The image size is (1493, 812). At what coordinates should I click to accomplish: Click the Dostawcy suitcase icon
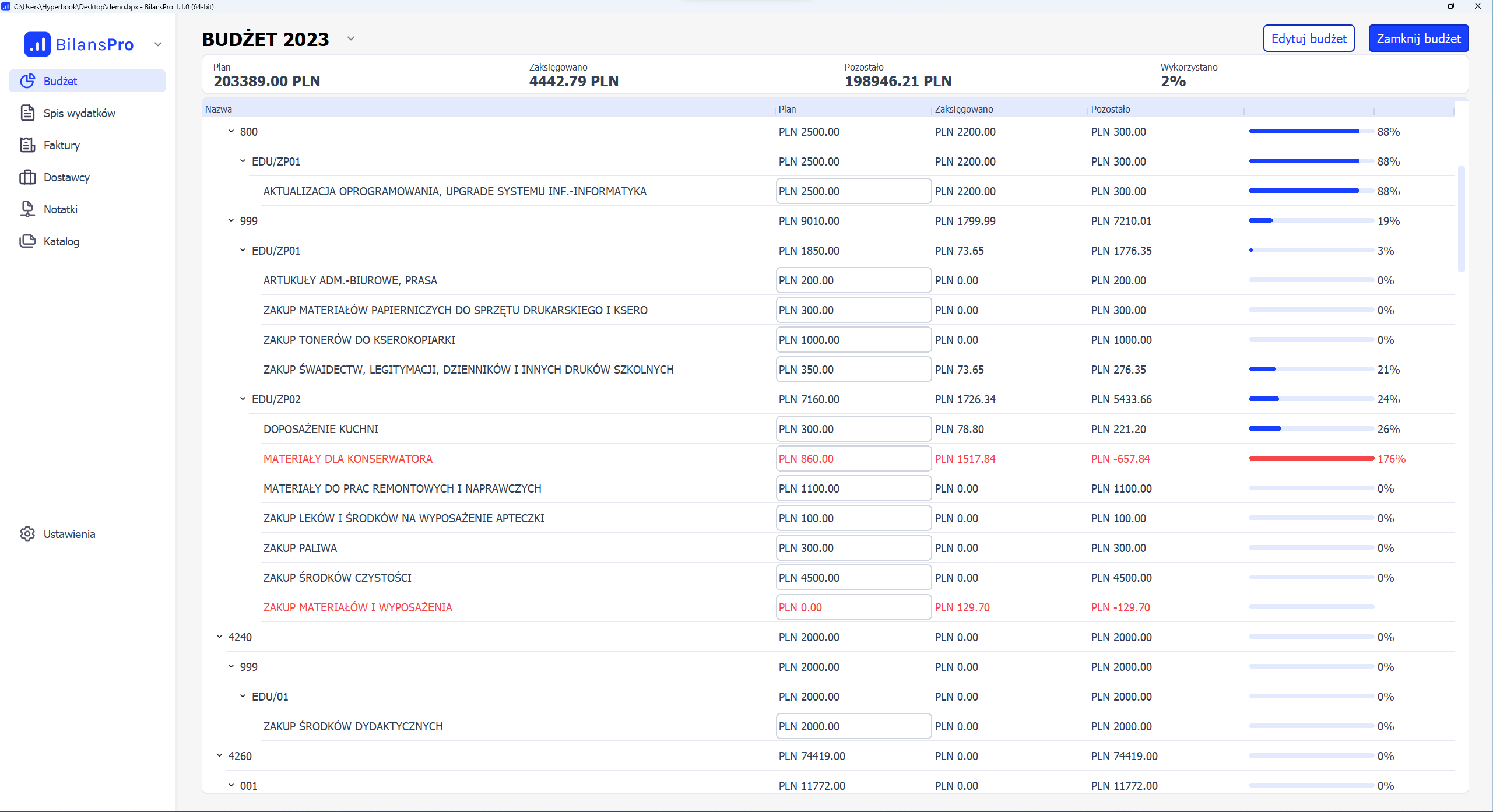coord(27,177)
